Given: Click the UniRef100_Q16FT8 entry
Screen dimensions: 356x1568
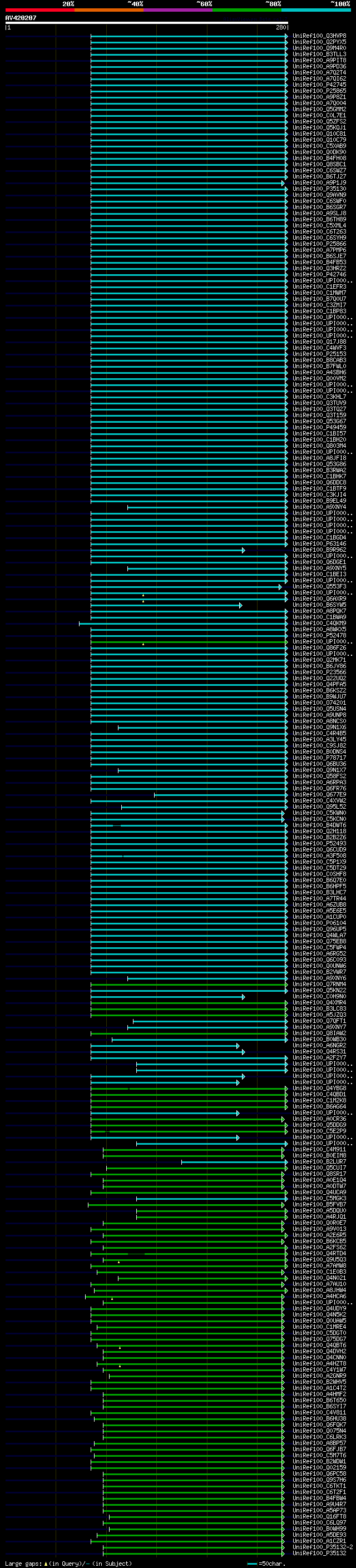Looking at the screenshot, I should coord(319,1516).
